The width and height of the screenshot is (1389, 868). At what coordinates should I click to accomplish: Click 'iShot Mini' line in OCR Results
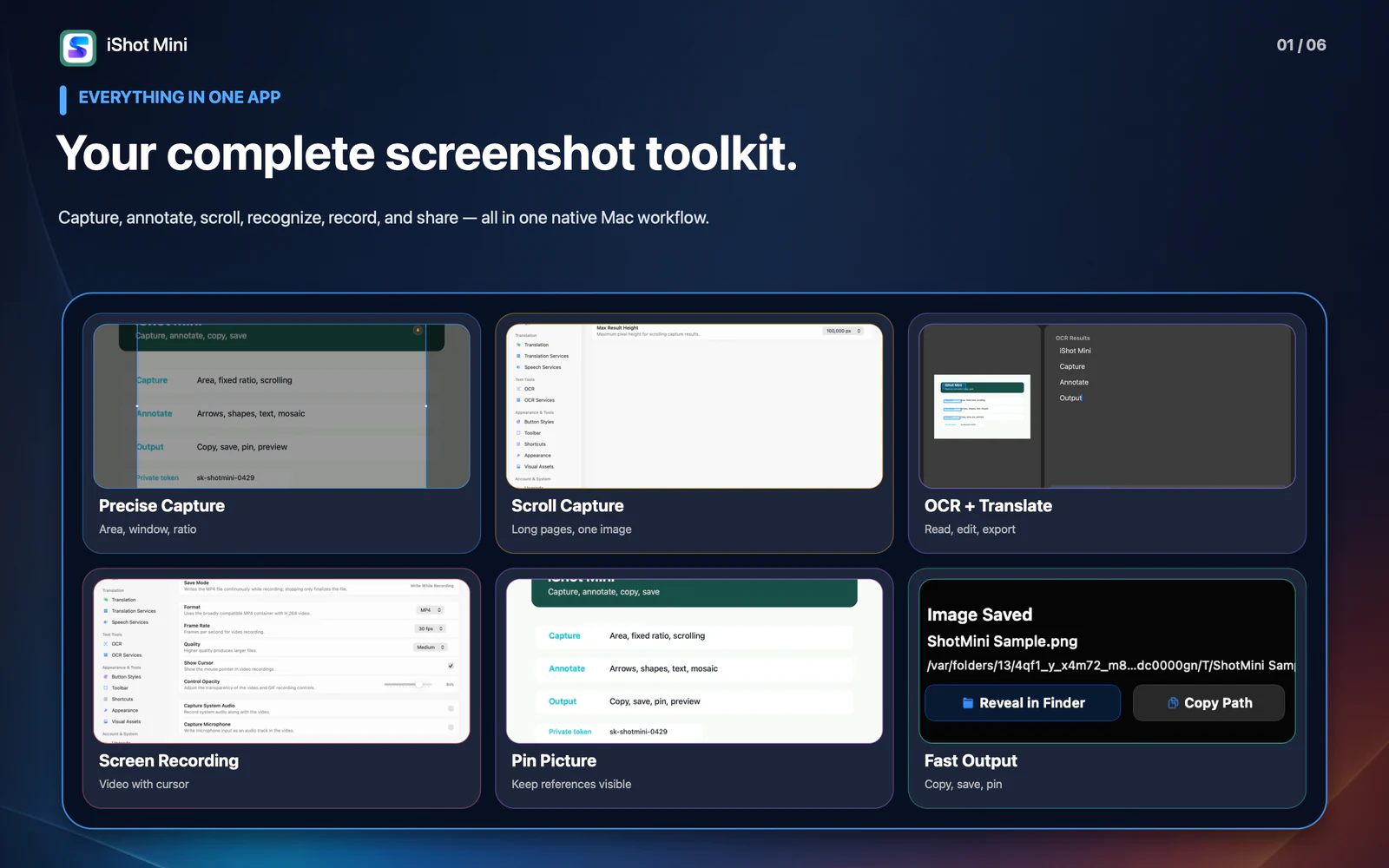[1075, 351]
